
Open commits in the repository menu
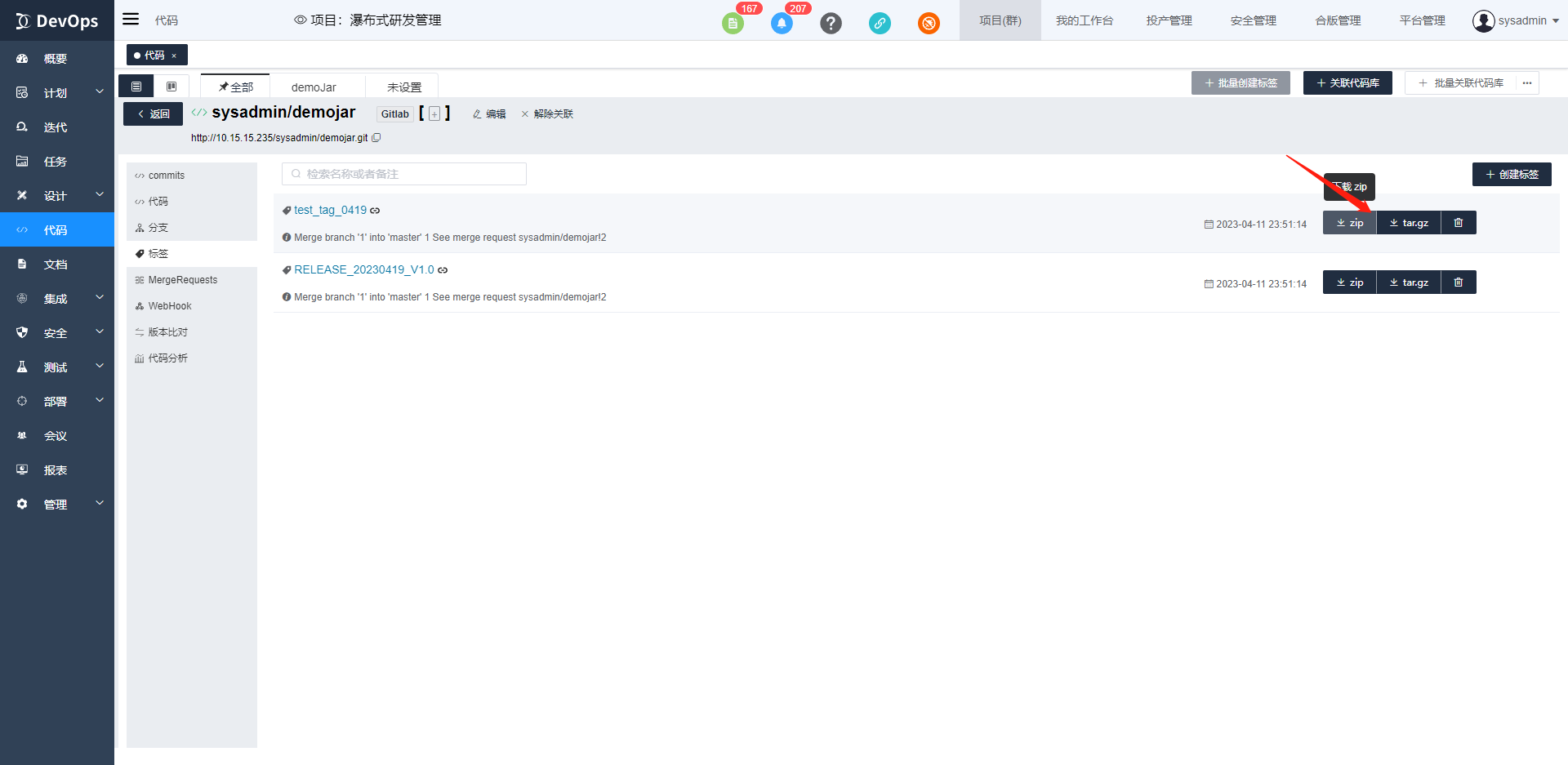[192, 176]
